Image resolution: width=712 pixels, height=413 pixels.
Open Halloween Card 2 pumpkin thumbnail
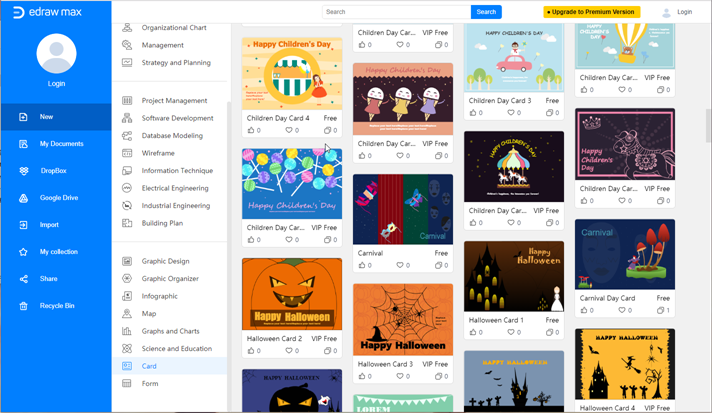[292, 294]
